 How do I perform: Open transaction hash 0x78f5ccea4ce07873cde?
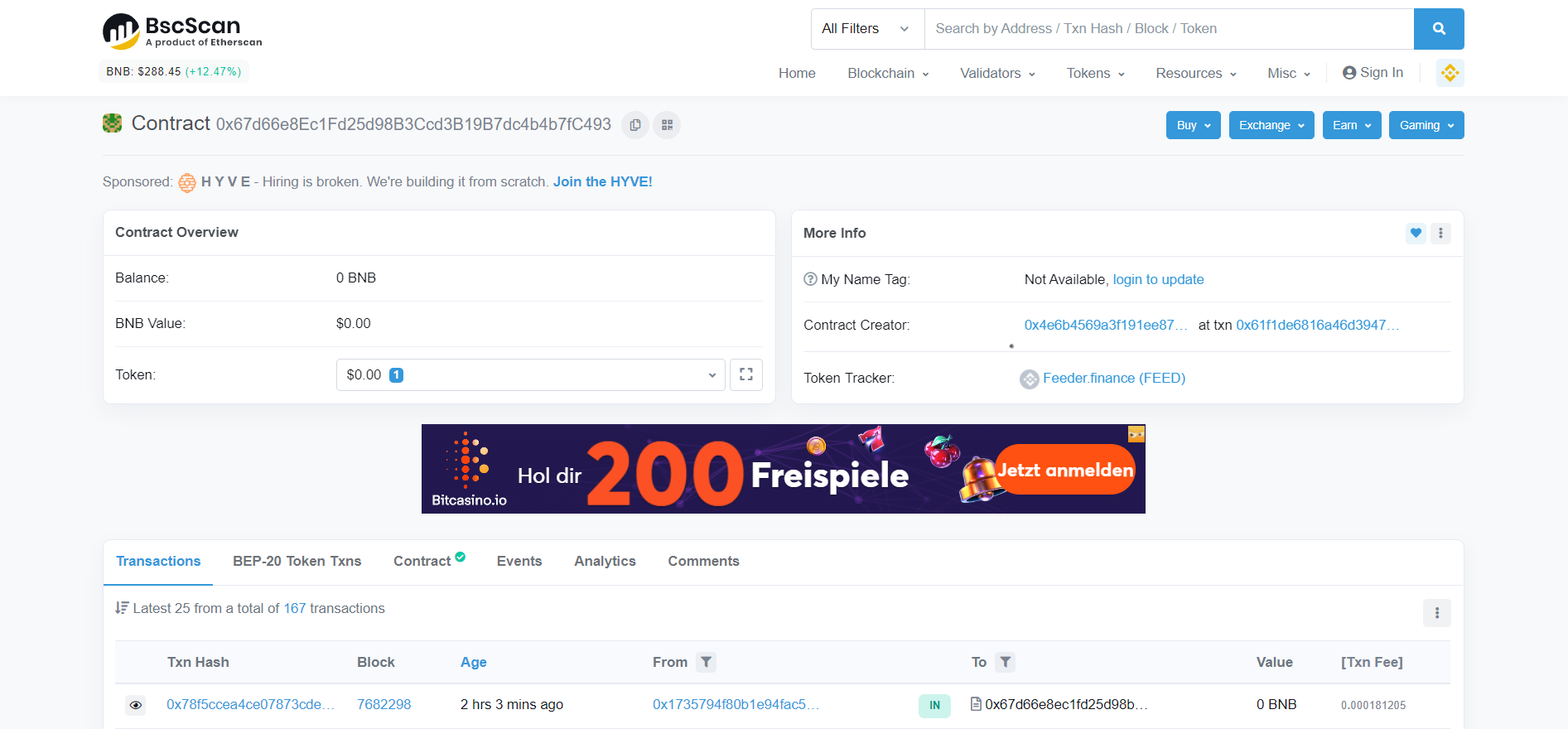click(x=250, y=705)
